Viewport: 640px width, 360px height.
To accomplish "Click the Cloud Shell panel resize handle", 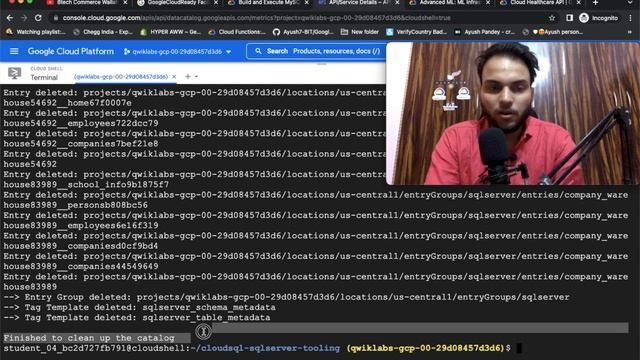I will click(x=322, y=64).
